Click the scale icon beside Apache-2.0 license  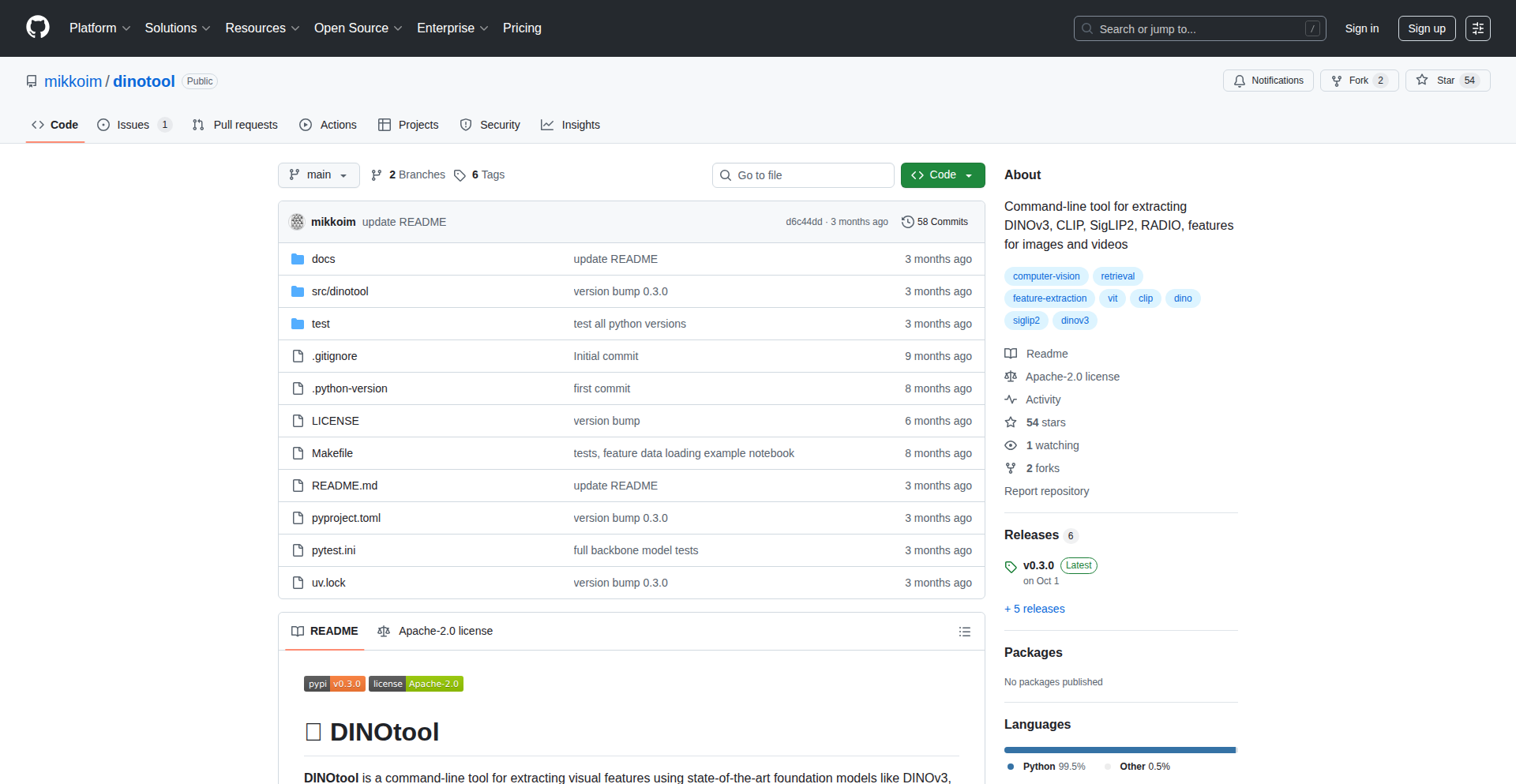1011,377
